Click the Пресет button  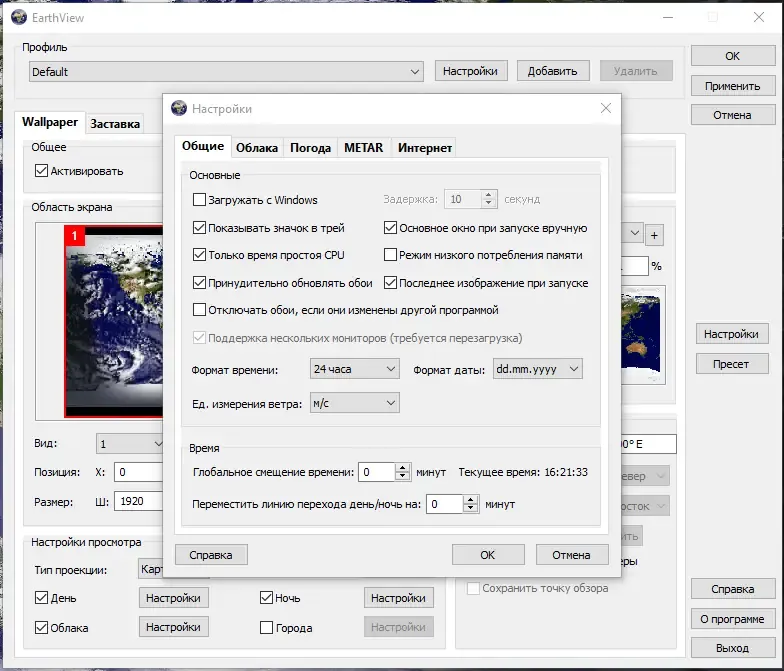732,364
